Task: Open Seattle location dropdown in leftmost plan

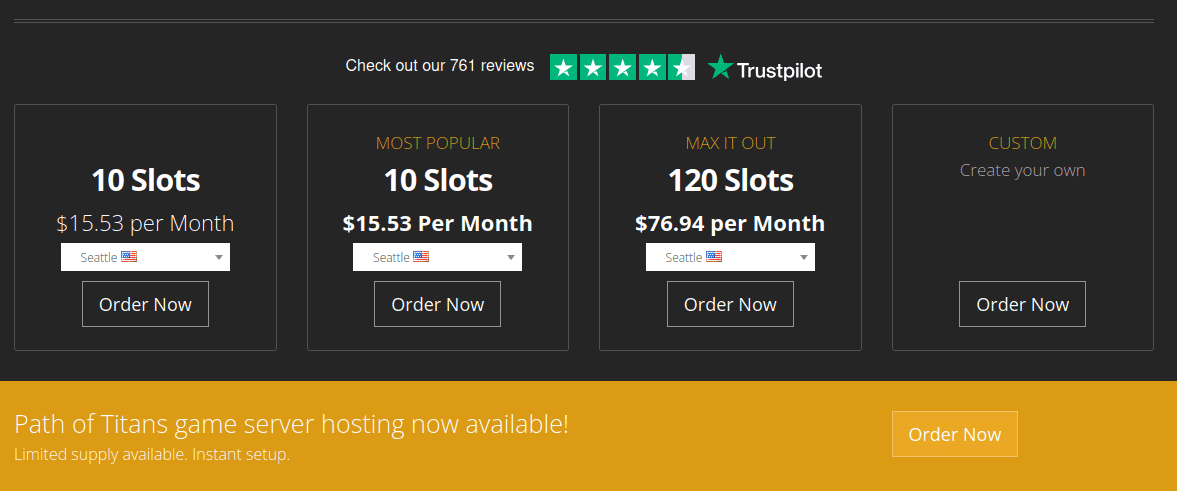Action: pyautogui.click(x=145, y=257)
